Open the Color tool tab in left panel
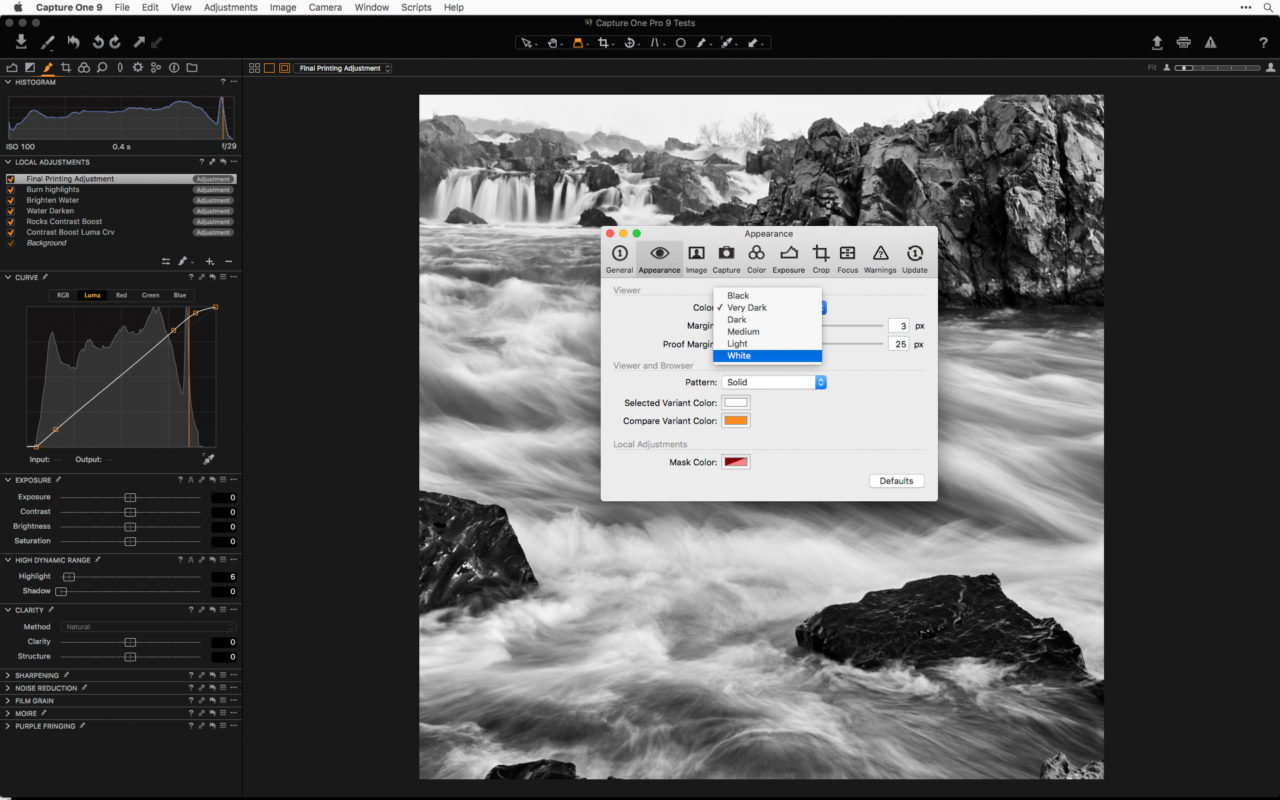The image size is (1280, 800). (x=84, y=68)
